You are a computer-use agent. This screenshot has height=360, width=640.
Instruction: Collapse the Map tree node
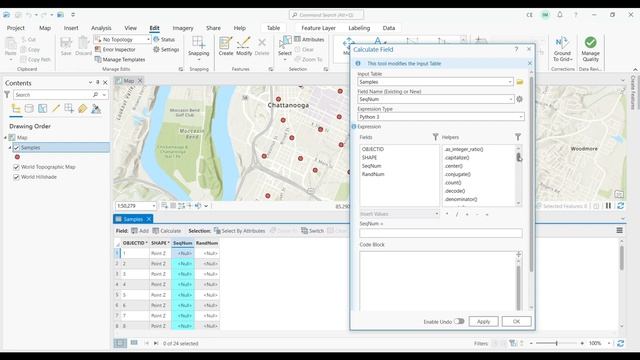tap(5, 138)
